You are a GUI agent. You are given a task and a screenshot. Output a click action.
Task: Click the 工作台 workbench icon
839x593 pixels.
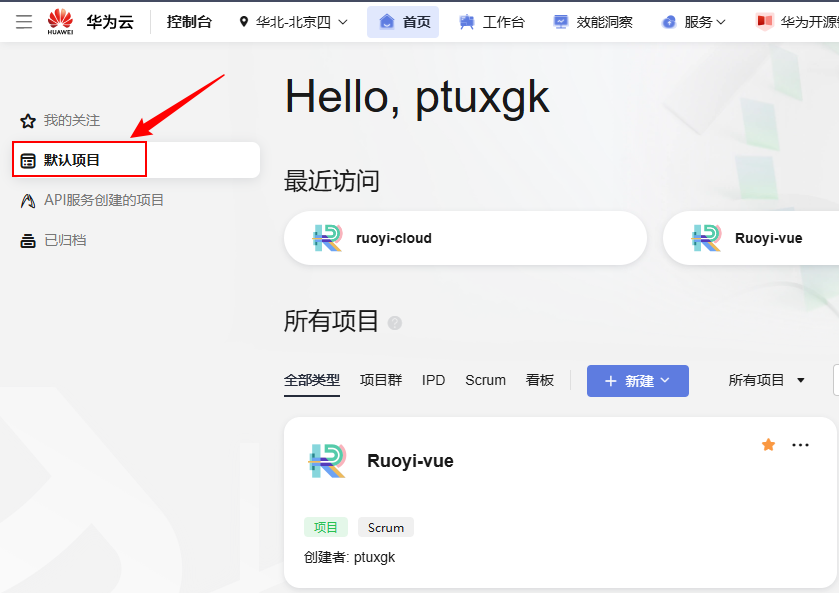[467, 22]
